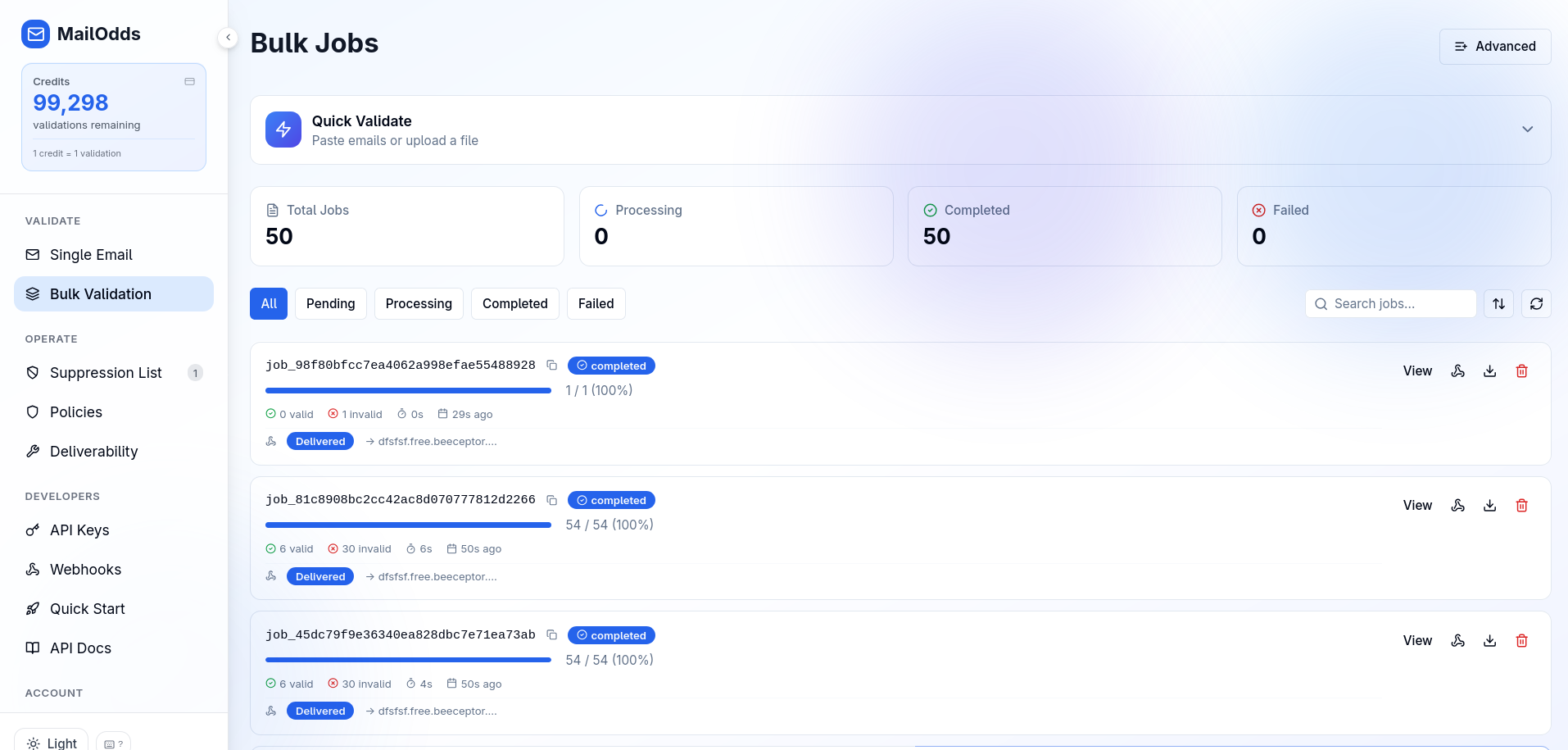
Task: Click completed badge on job_81c8908b row
Action: 611,500
